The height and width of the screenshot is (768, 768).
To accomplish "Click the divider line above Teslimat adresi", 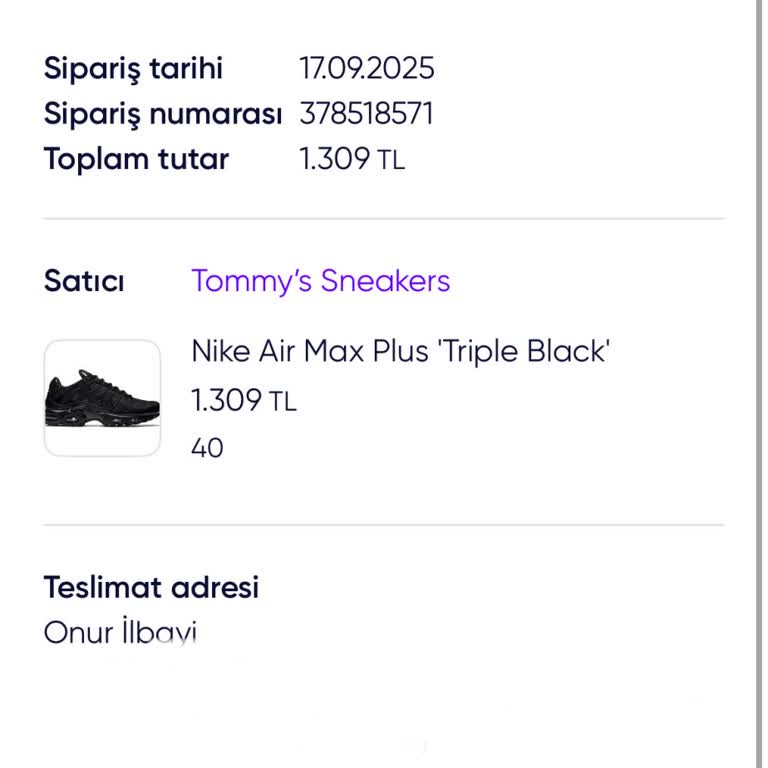I will 383,524.
